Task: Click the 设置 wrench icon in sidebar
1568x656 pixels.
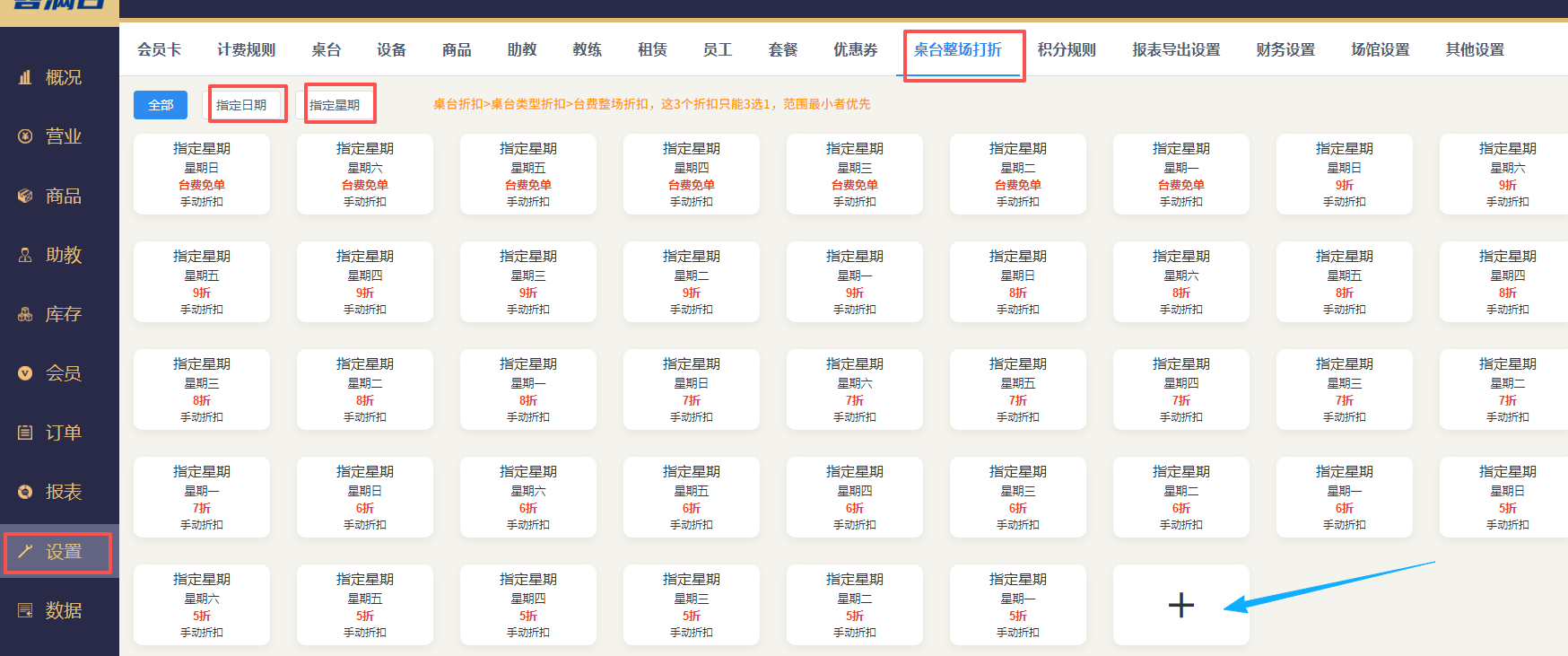Action: tap(25, 552)
